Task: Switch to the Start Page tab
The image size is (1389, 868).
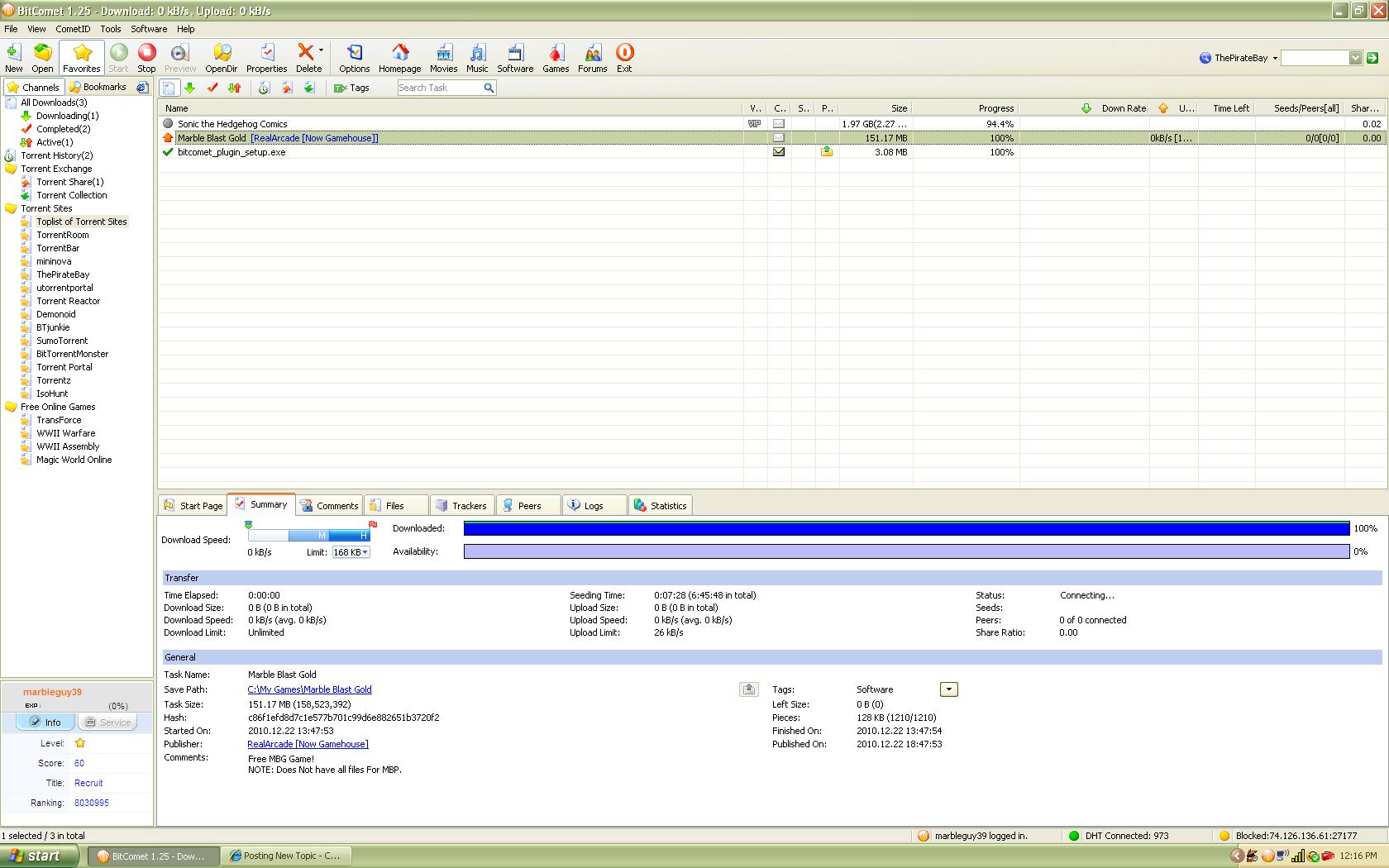Action: tap(193, 506)
